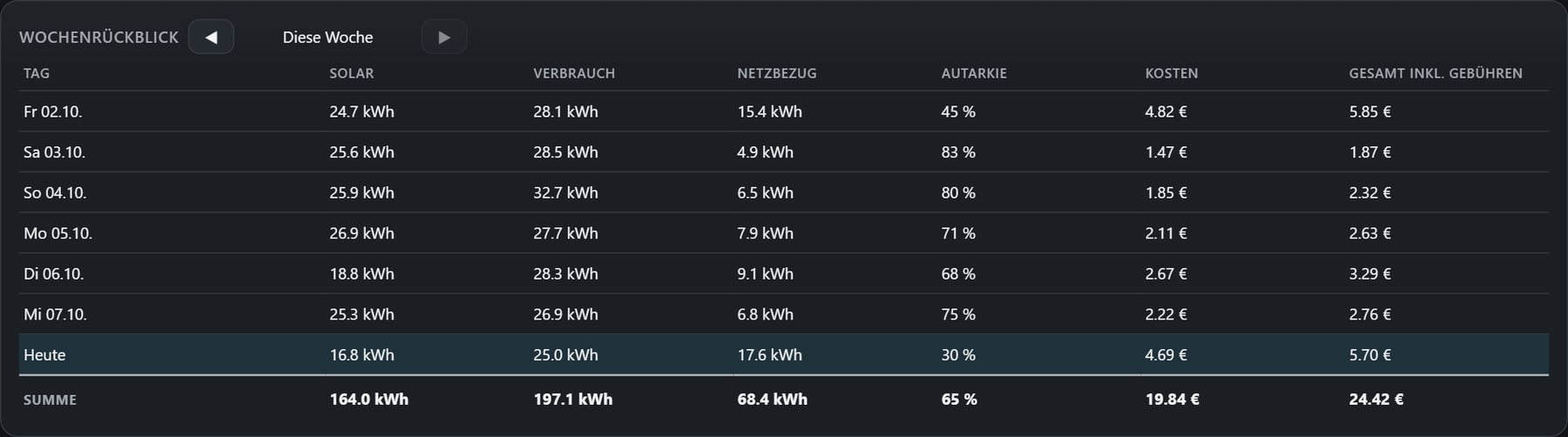Go to next week with right arrow
Screen dimensions: 1568x437
point(444,37)
